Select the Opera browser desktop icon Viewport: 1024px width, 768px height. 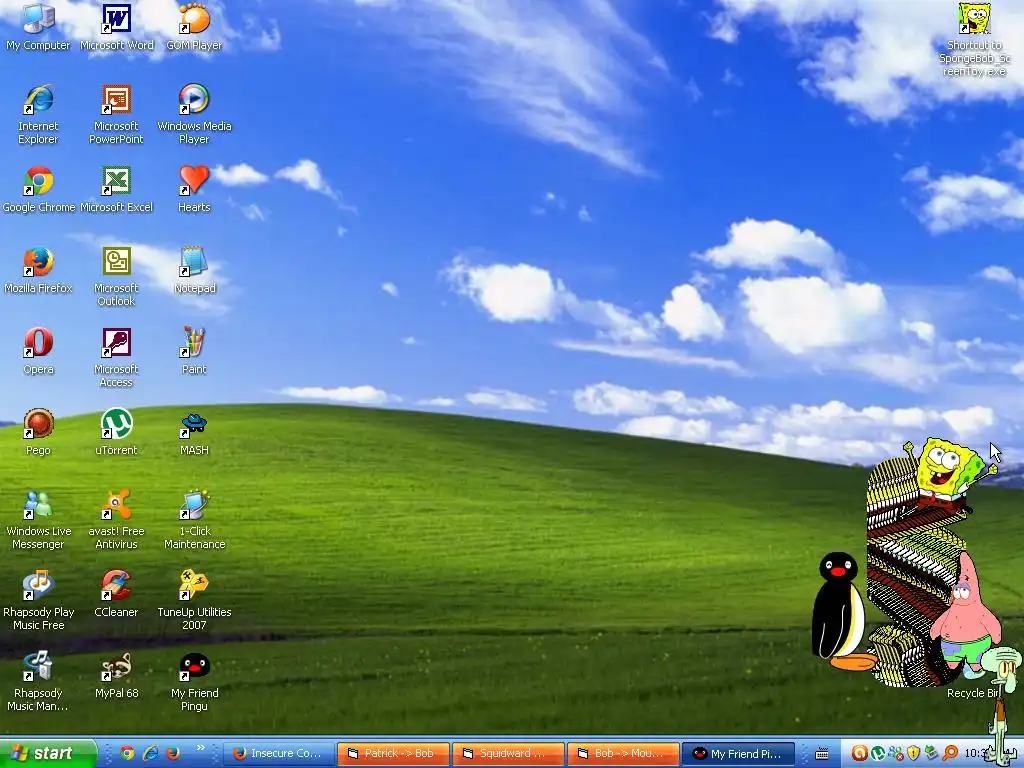click(38, 351)
